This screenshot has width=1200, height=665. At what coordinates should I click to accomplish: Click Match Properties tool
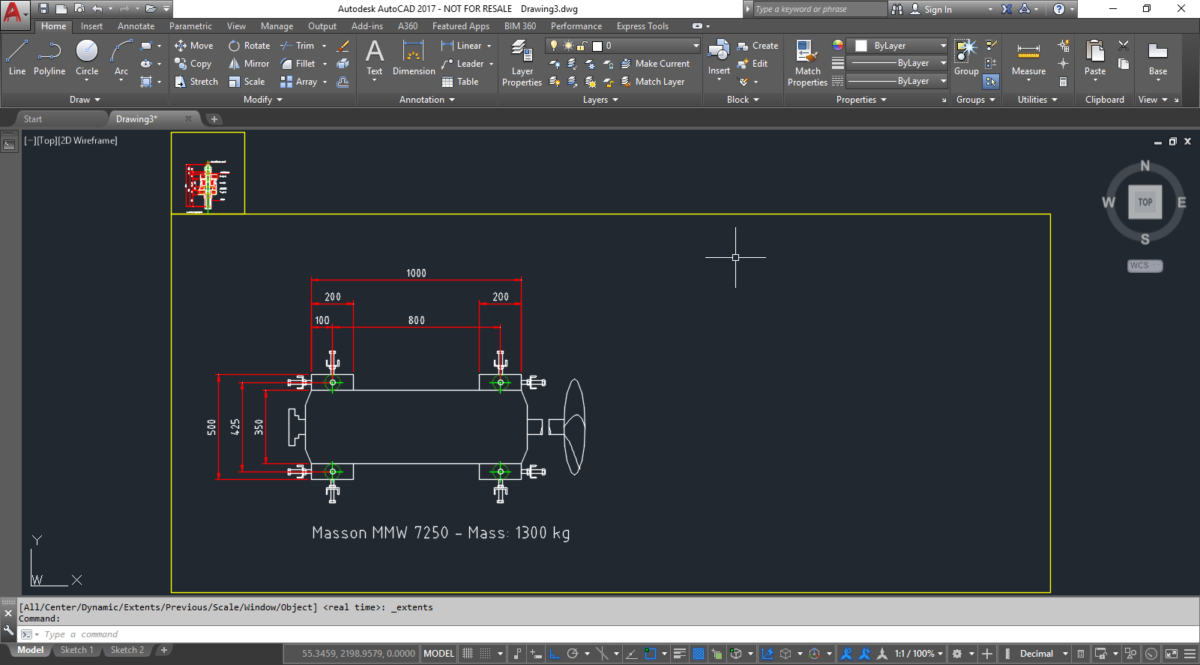[807, 63]
